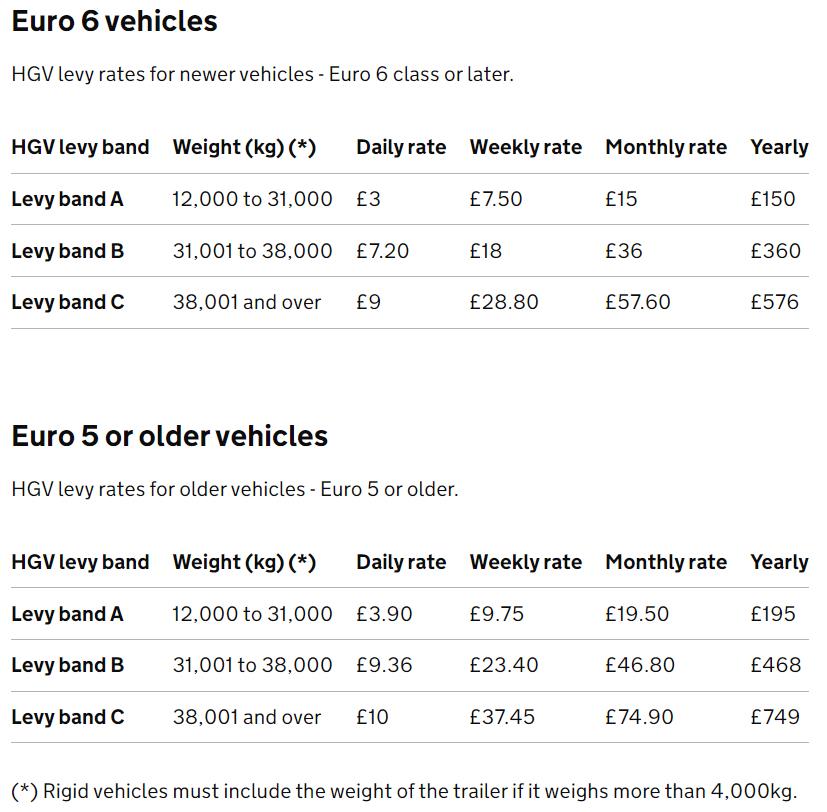The image size is (827, 812).
Task: Click the £37.45 weekly rate cell
Action: [x=502, y=717]
